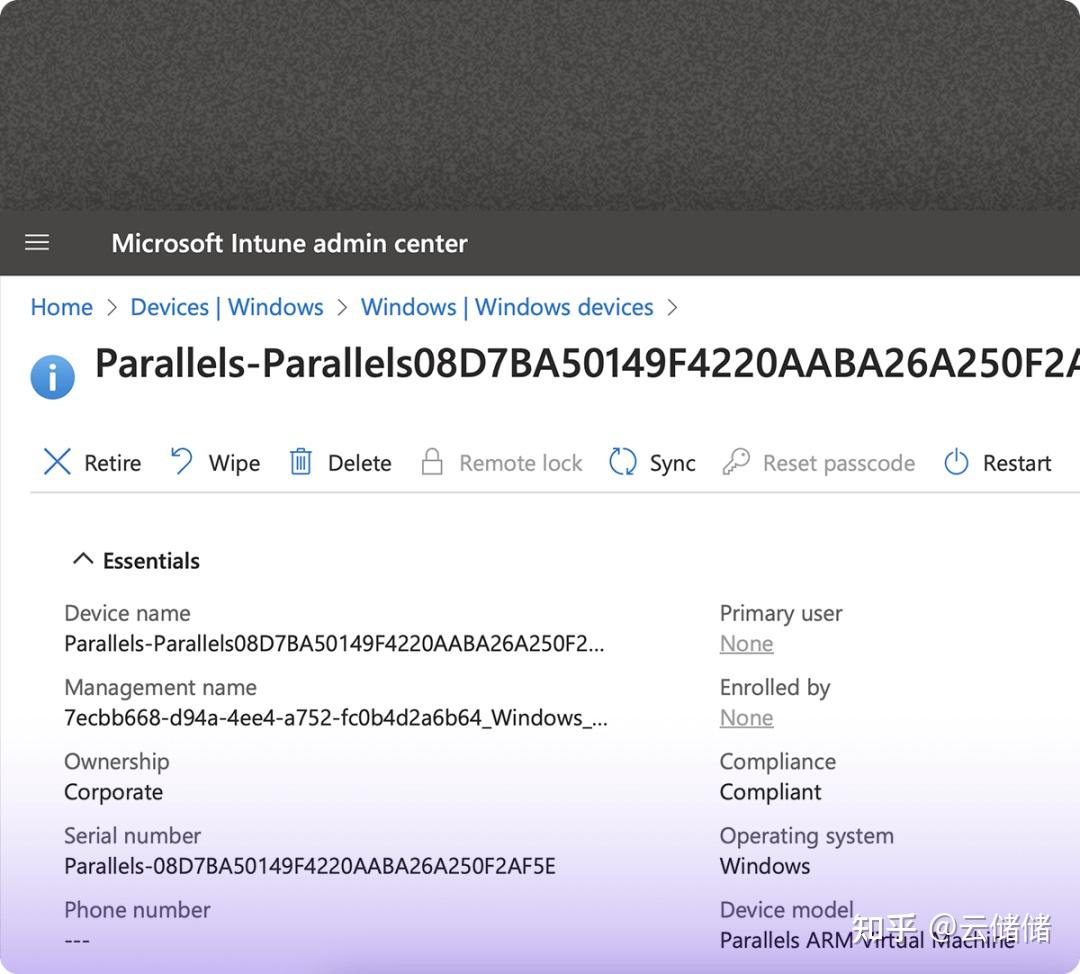Select the Retire action icon
This screenshot has width=1080, height=974.
(57, 462)
